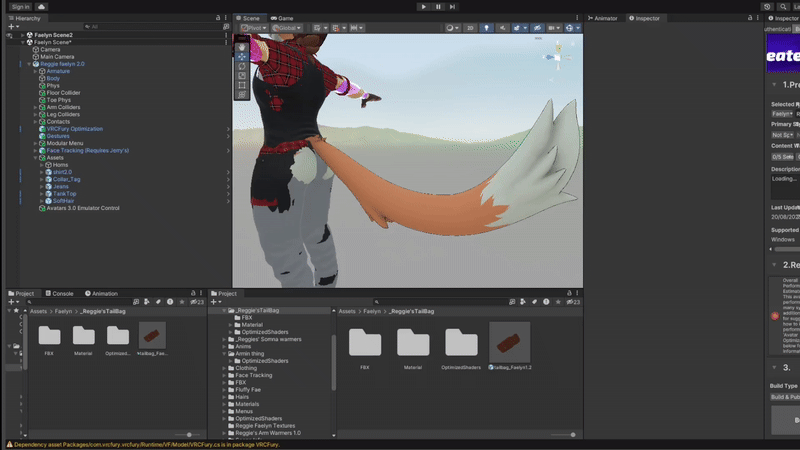Open the tailbag_Faelyn1.2 prefab thumbnail
The height and width of the screenshot is (450, 800).
pos(510,342)
